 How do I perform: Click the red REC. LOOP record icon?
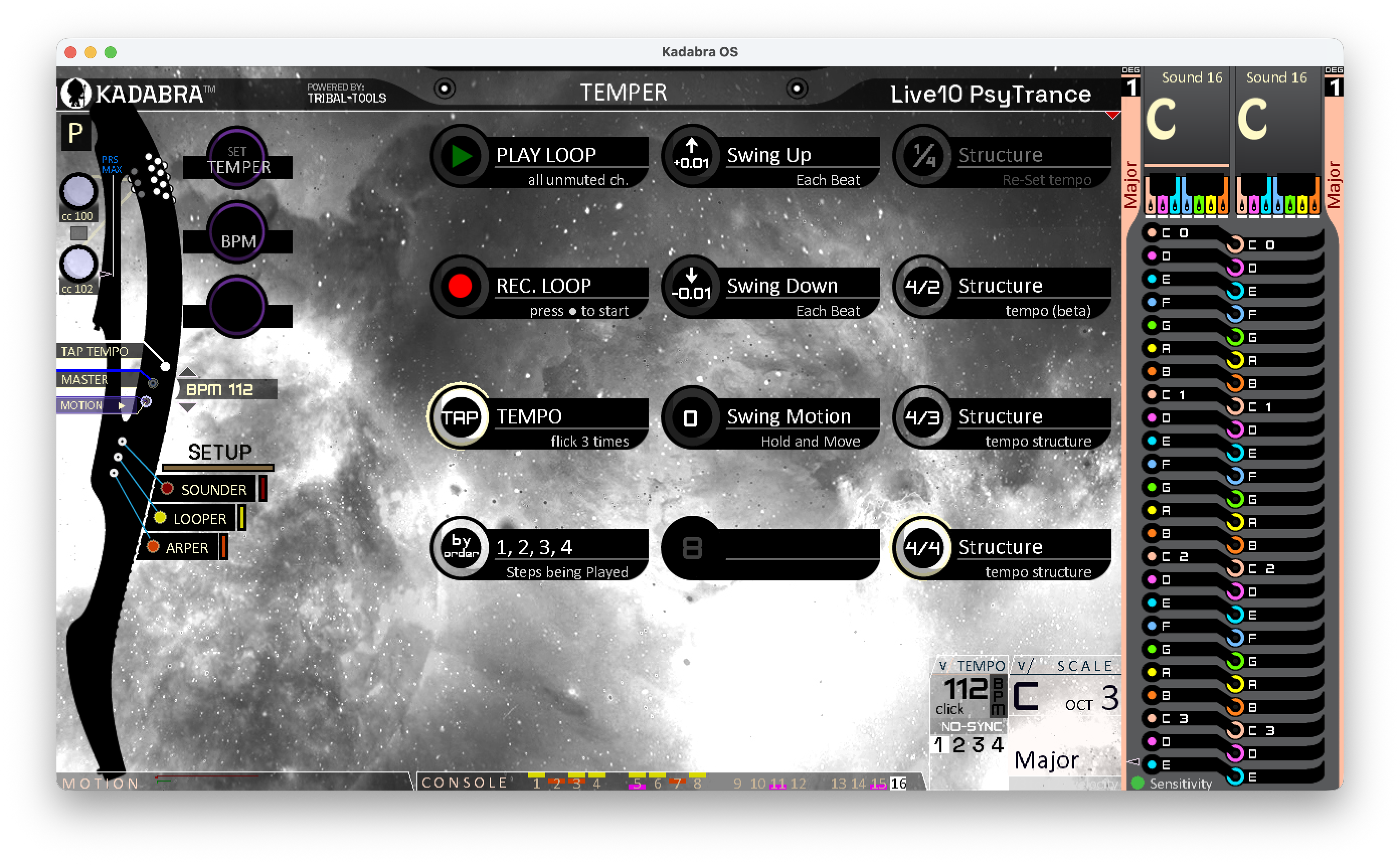pyautogui.click(x=460, y=286)
